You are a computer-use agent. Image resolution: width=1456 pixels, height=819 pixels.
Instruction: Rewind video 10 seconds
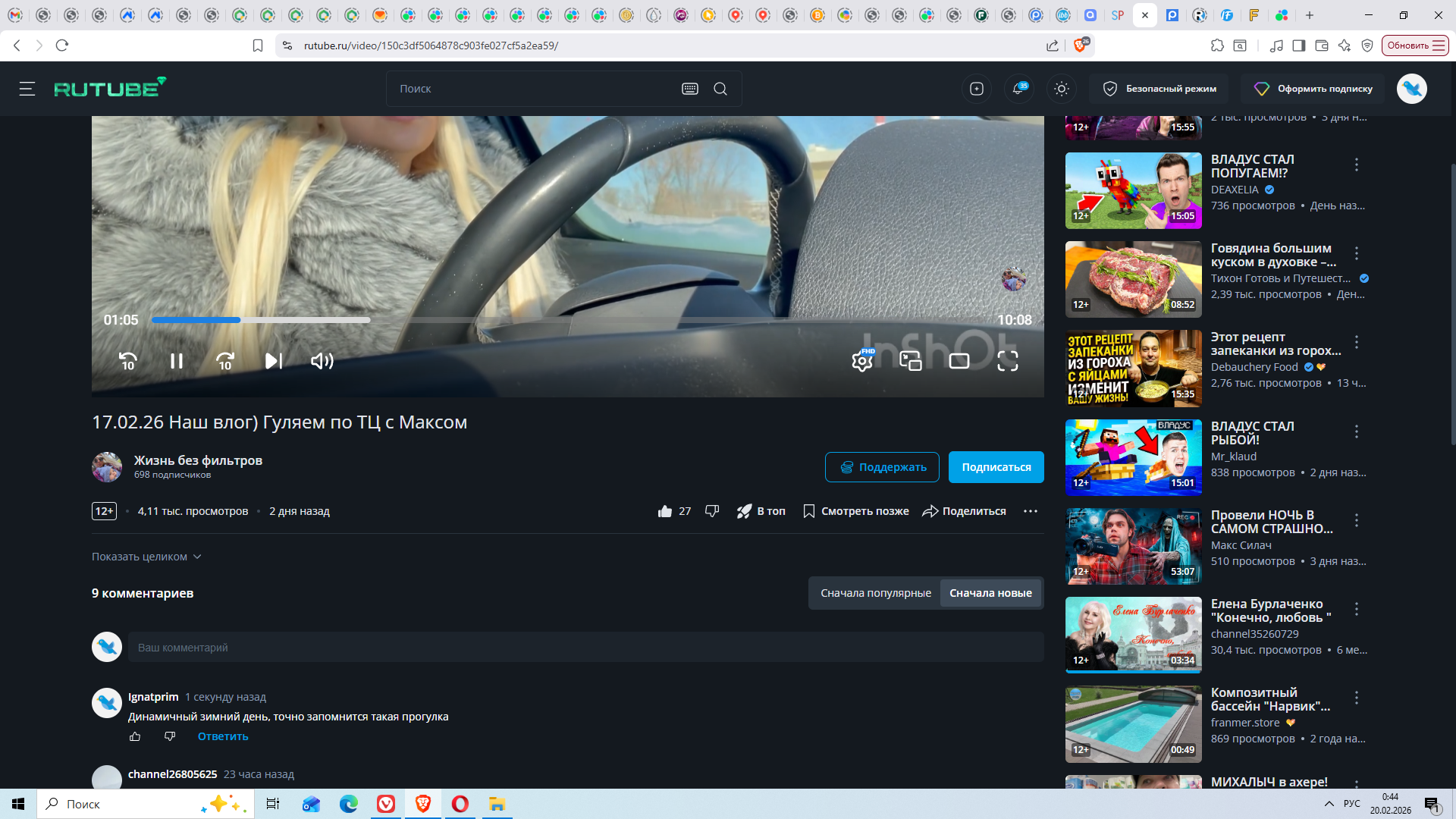(128, 361)
